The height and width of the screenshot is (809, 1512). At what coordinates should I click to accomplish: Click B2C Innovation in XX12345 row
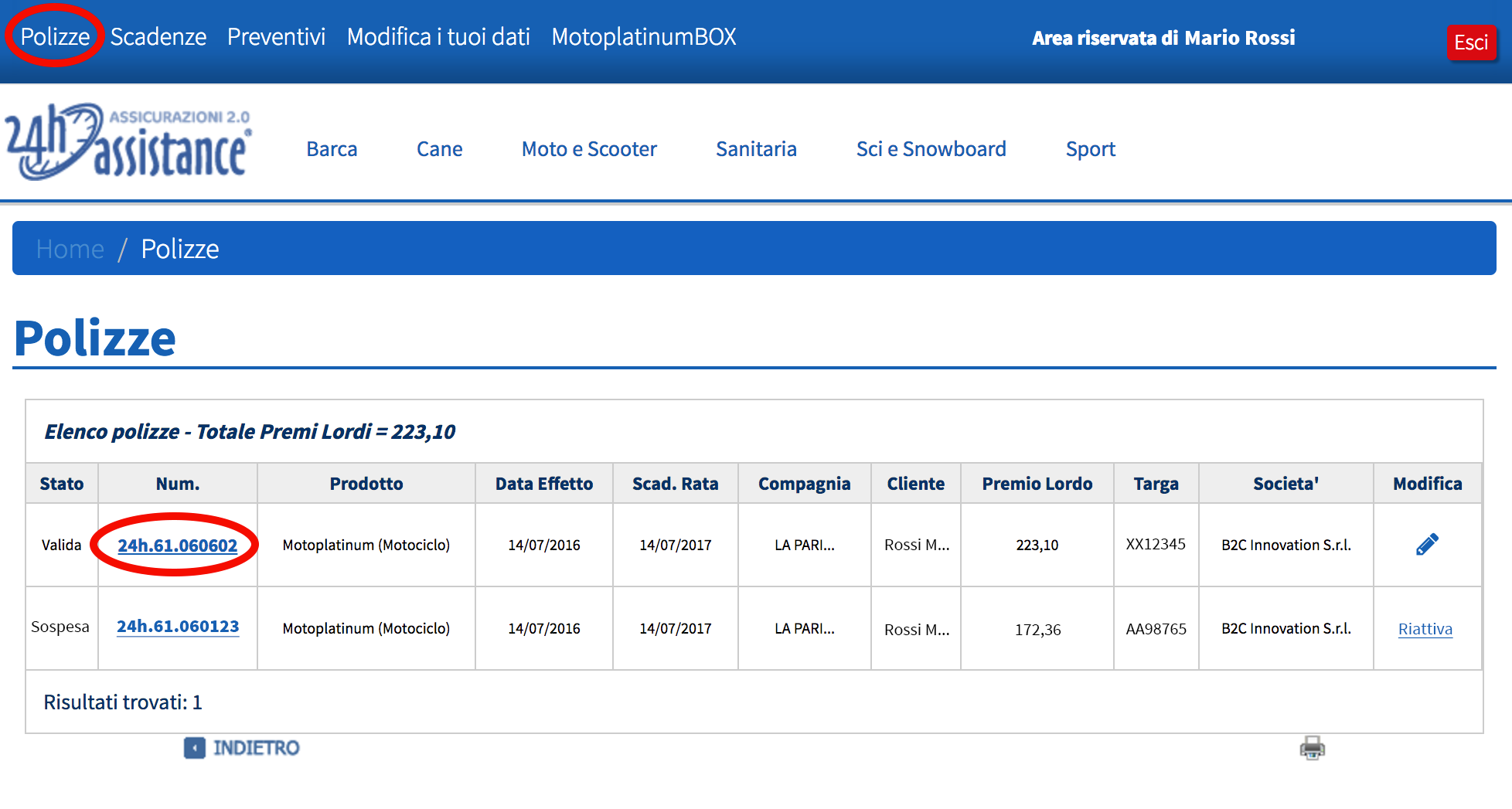click(x=1286, y=545)
